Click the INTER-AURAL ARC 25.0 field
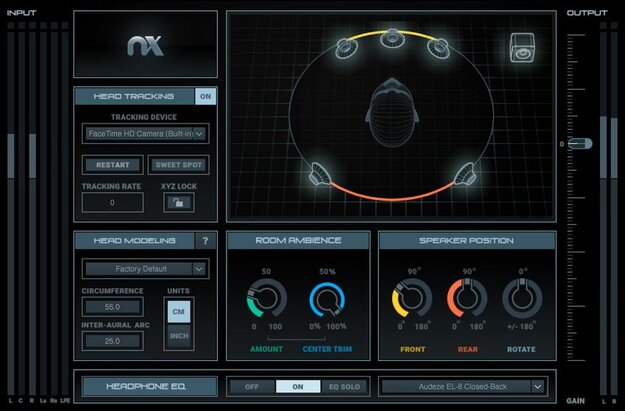The height and width of the screenshot is (411, 625). pyautogui.click(x=112, y=341)
